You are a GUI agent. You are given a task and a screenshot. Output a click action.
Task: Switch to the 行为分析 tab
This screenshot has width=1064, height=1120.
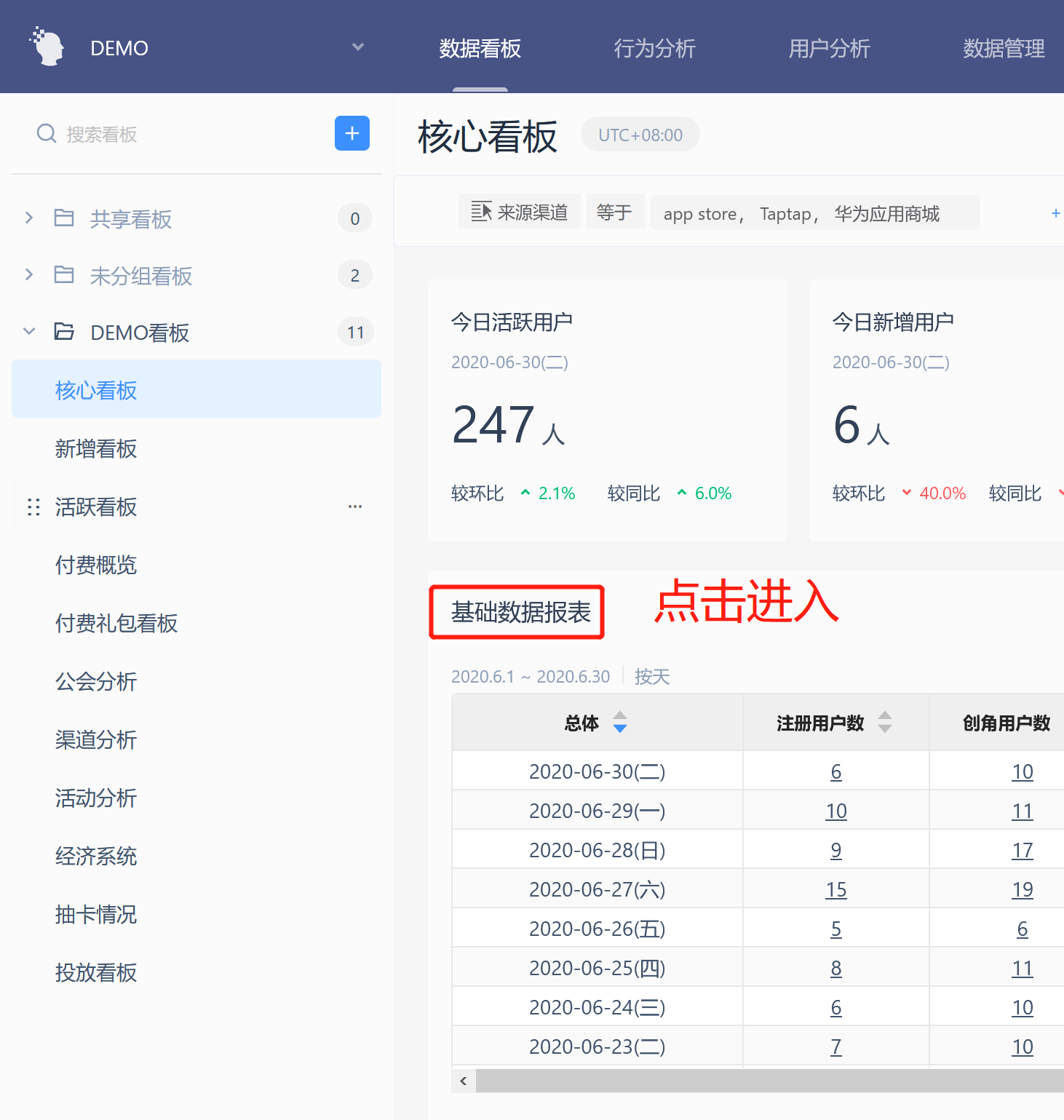(654, 48)
